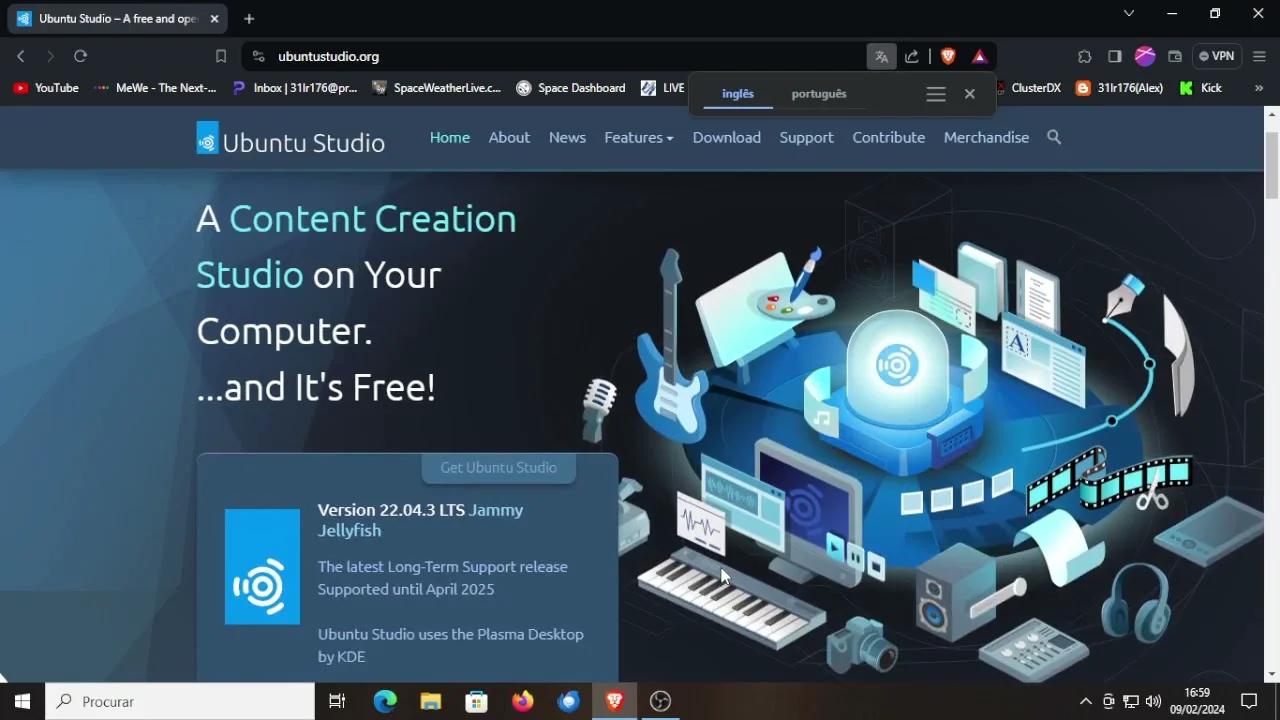Open the Jammy Jellyfish link

coord(420,520)
